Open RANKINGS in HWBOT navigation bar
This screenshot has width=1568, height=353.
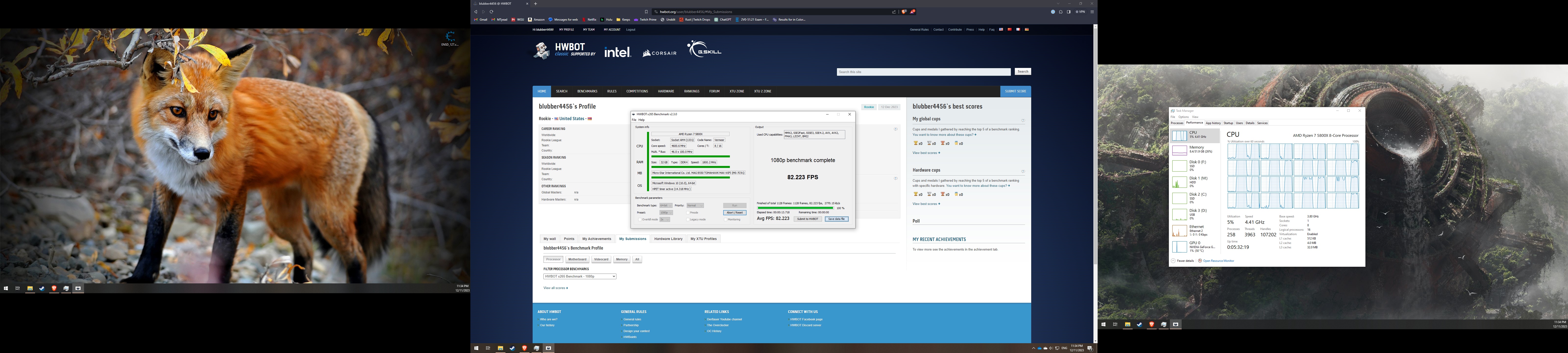691,91
